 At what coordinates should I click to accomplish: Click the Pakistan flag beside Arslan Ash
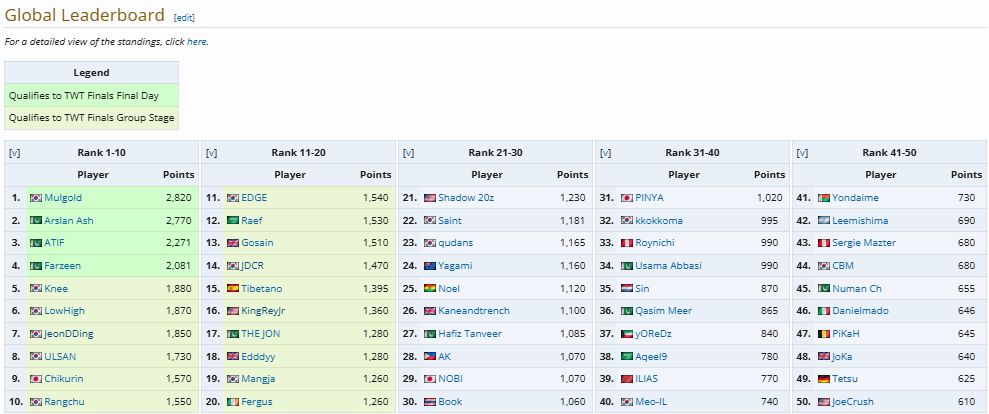[x=36, y=221]
